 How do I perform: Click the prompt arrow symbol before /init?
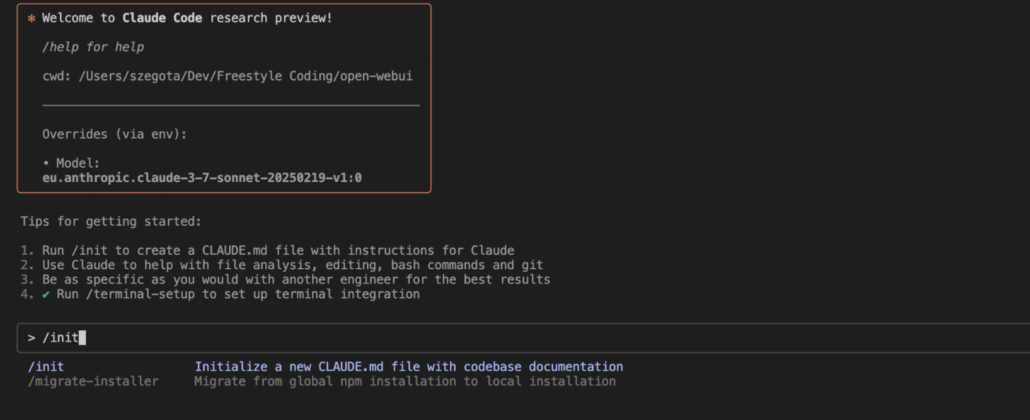coord(31,338)
